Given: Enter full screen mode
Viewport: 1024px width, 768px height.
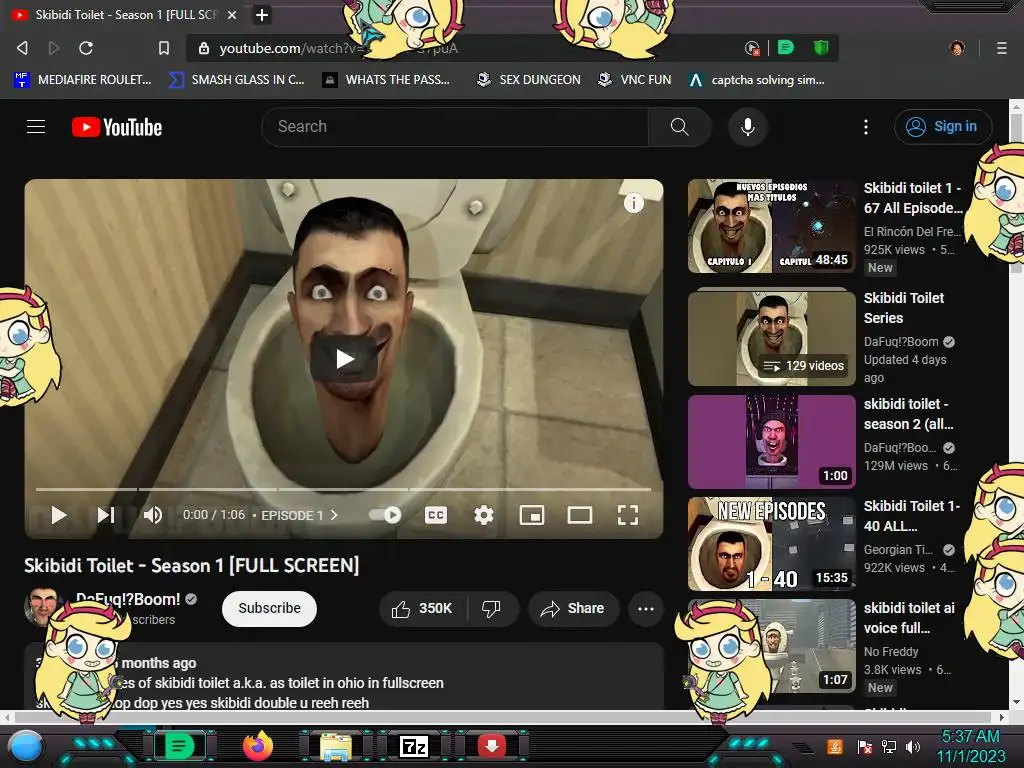Looking at the screenshot, I should tap(628, 515).
